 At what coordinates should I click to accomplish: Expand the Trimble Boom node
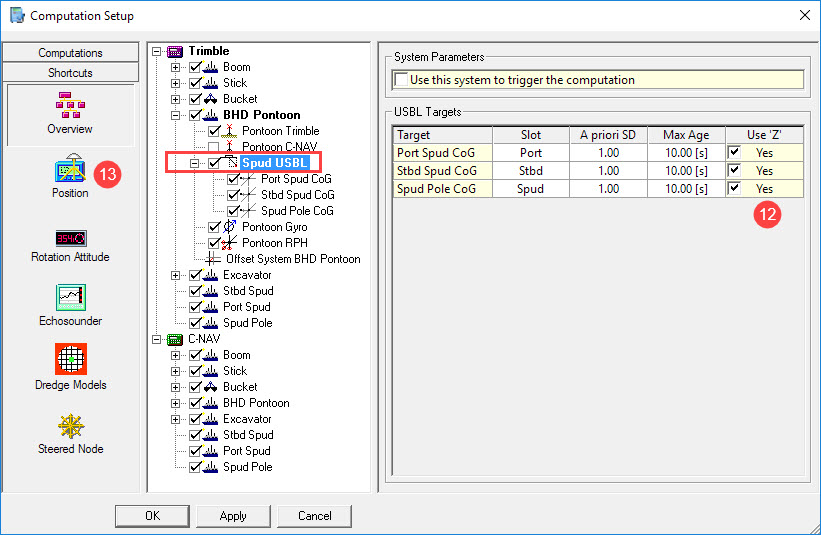(x=175, y=67)
